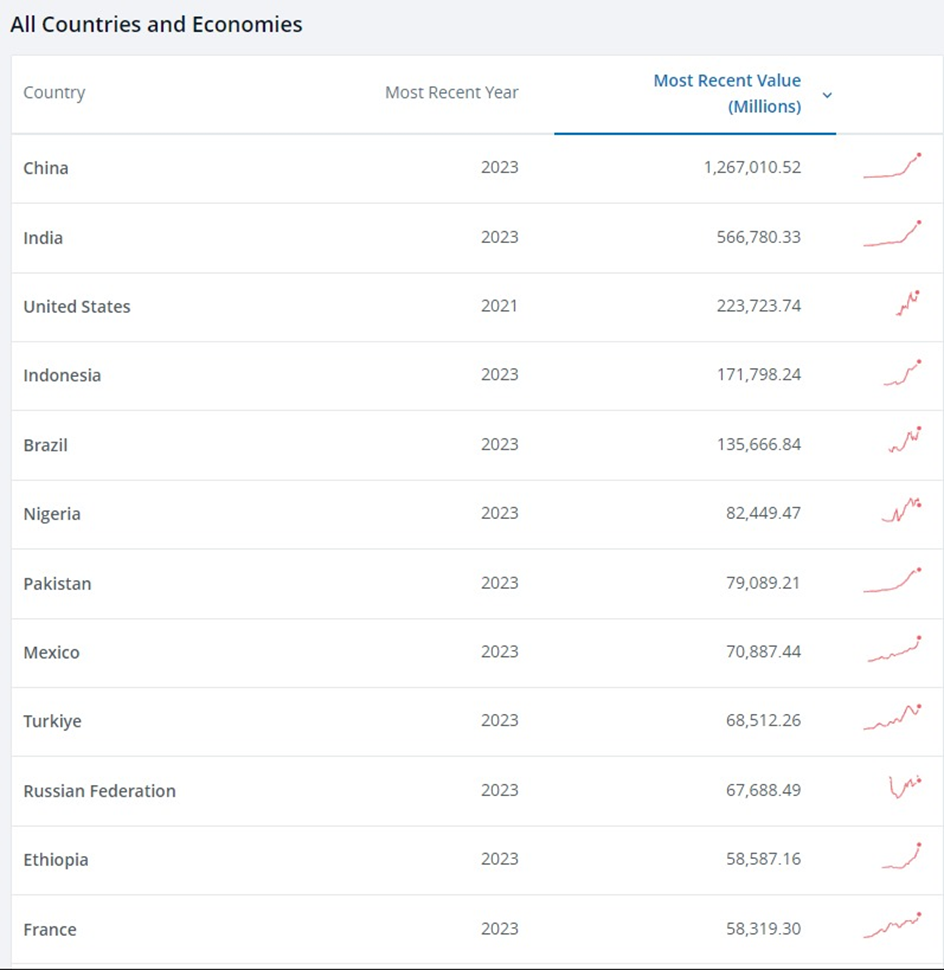Open Nigeria's sparkline chart

(901, 511)
